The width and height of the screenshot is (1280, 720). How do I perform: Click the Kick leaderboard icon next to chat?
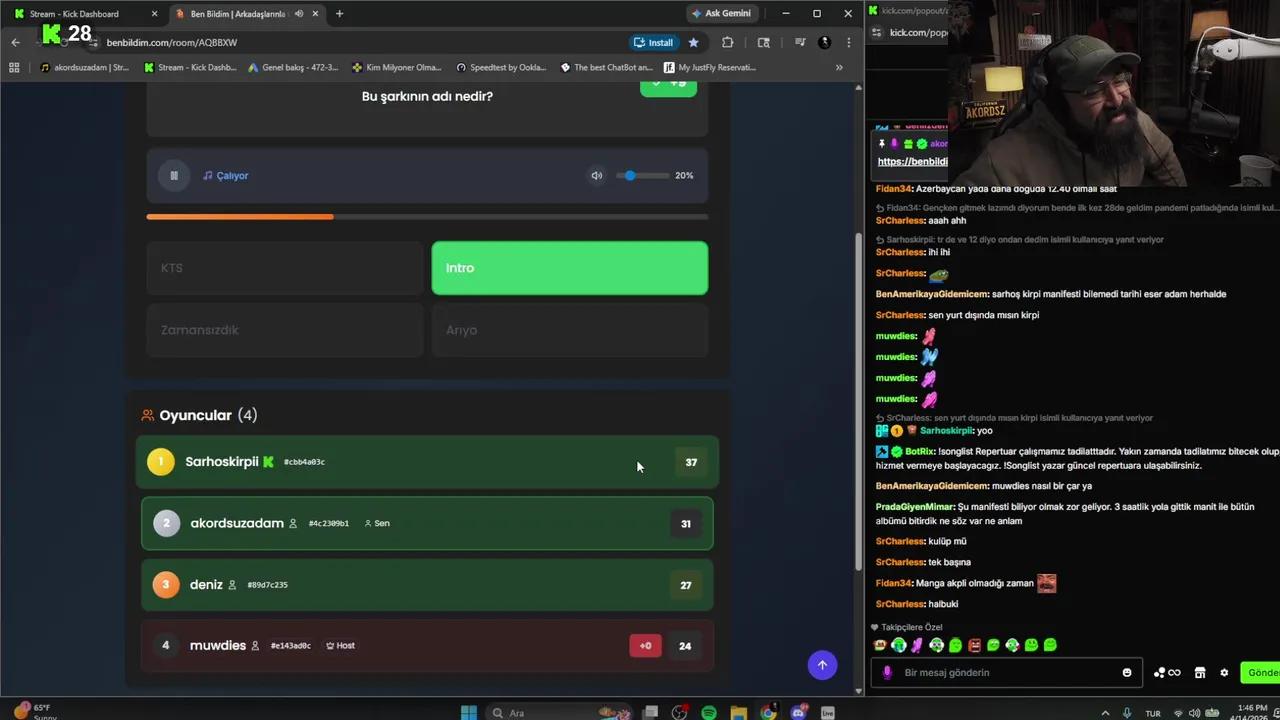pyautogui.click(x=1158, y=672)
